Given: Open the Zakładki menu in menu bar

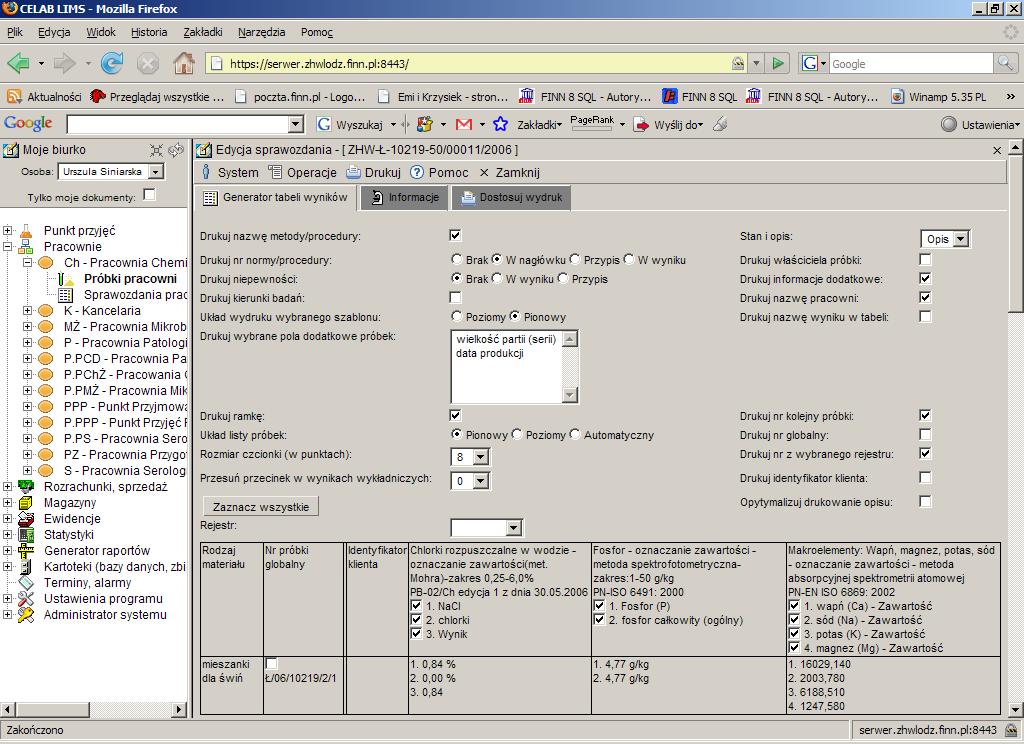Looking at the screenshot, I should pyautogui.click(x=203, y=32).
